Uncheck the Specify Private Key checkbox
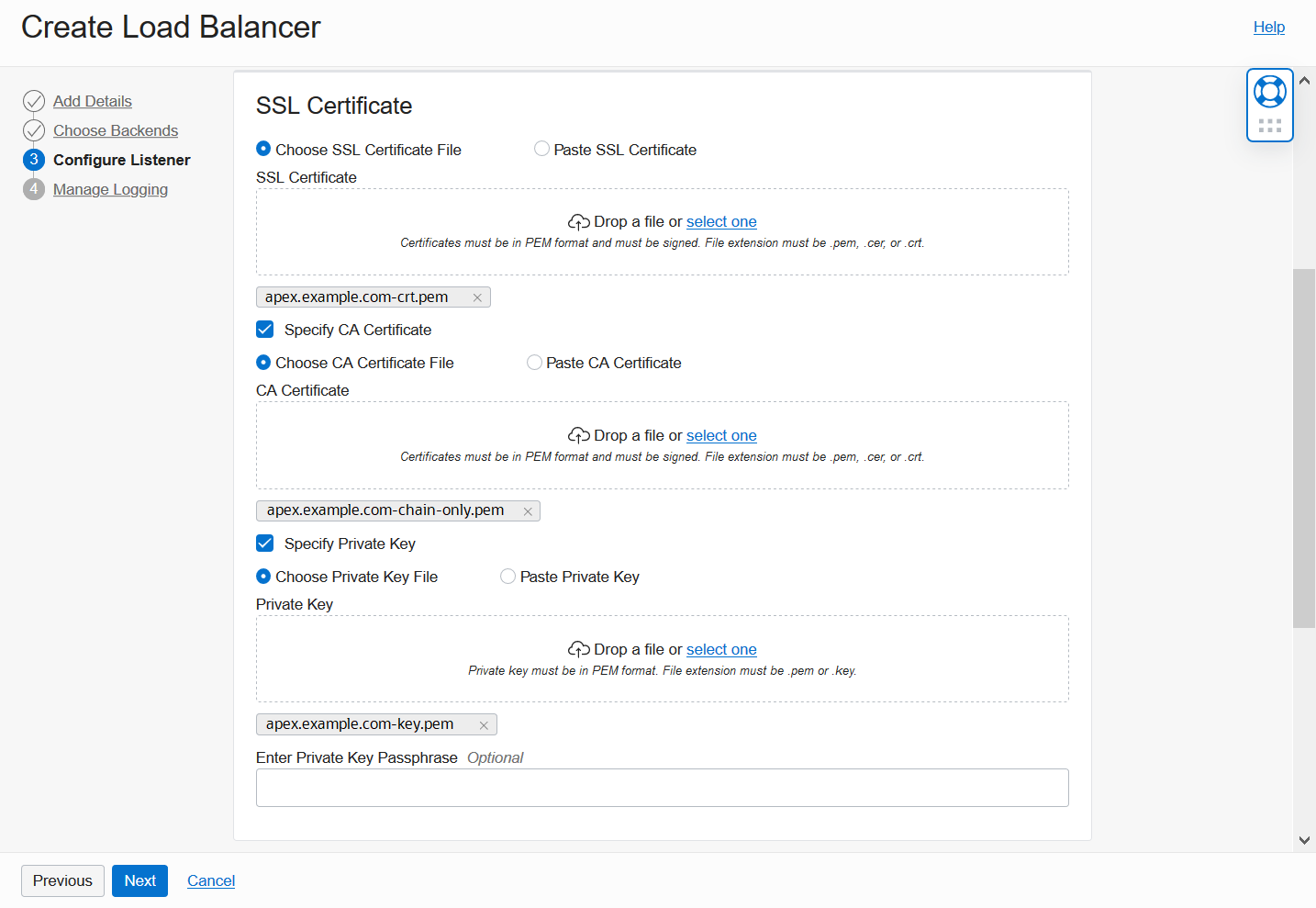1316x908 pixels. pyautogui.click(x=264, y=543)
